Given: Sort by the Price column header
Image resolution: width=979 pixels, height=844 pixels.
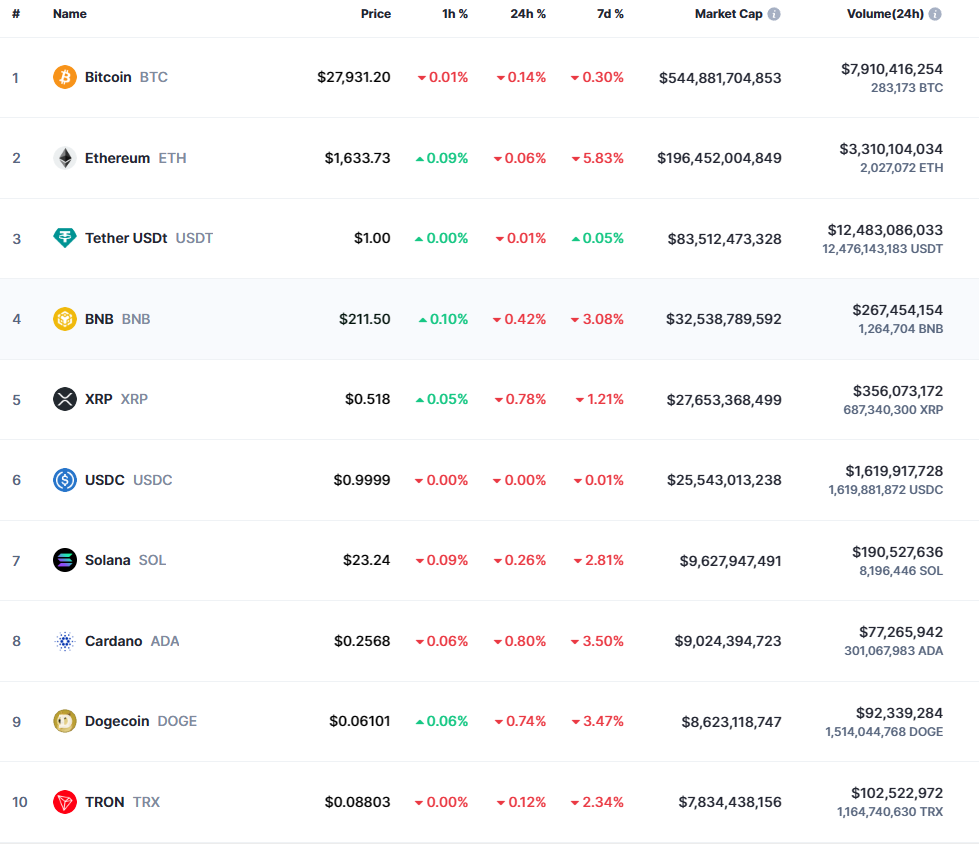Looking at the screenshot, I should 376,14.
